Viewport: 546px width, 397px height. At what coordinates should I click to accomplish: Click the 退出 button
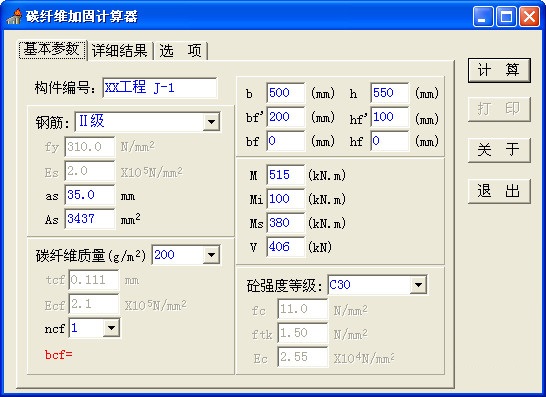coord(499,191)
